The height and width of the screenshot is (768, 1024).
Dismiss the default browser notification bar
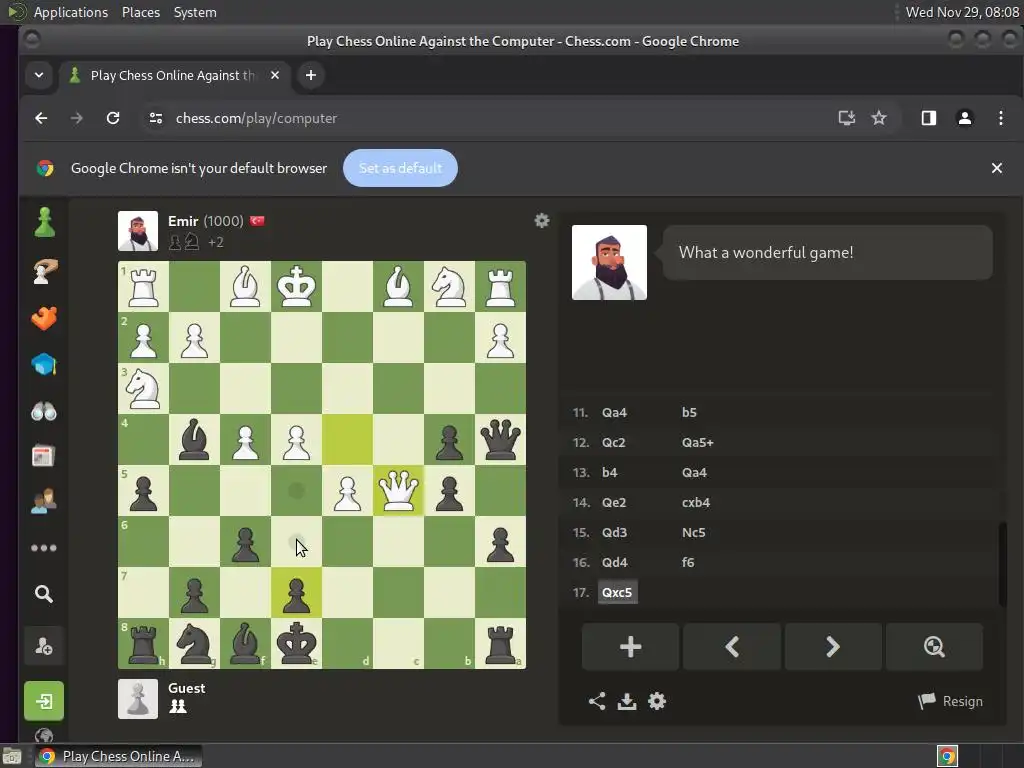pyautogui.click(x=997, y=168)
